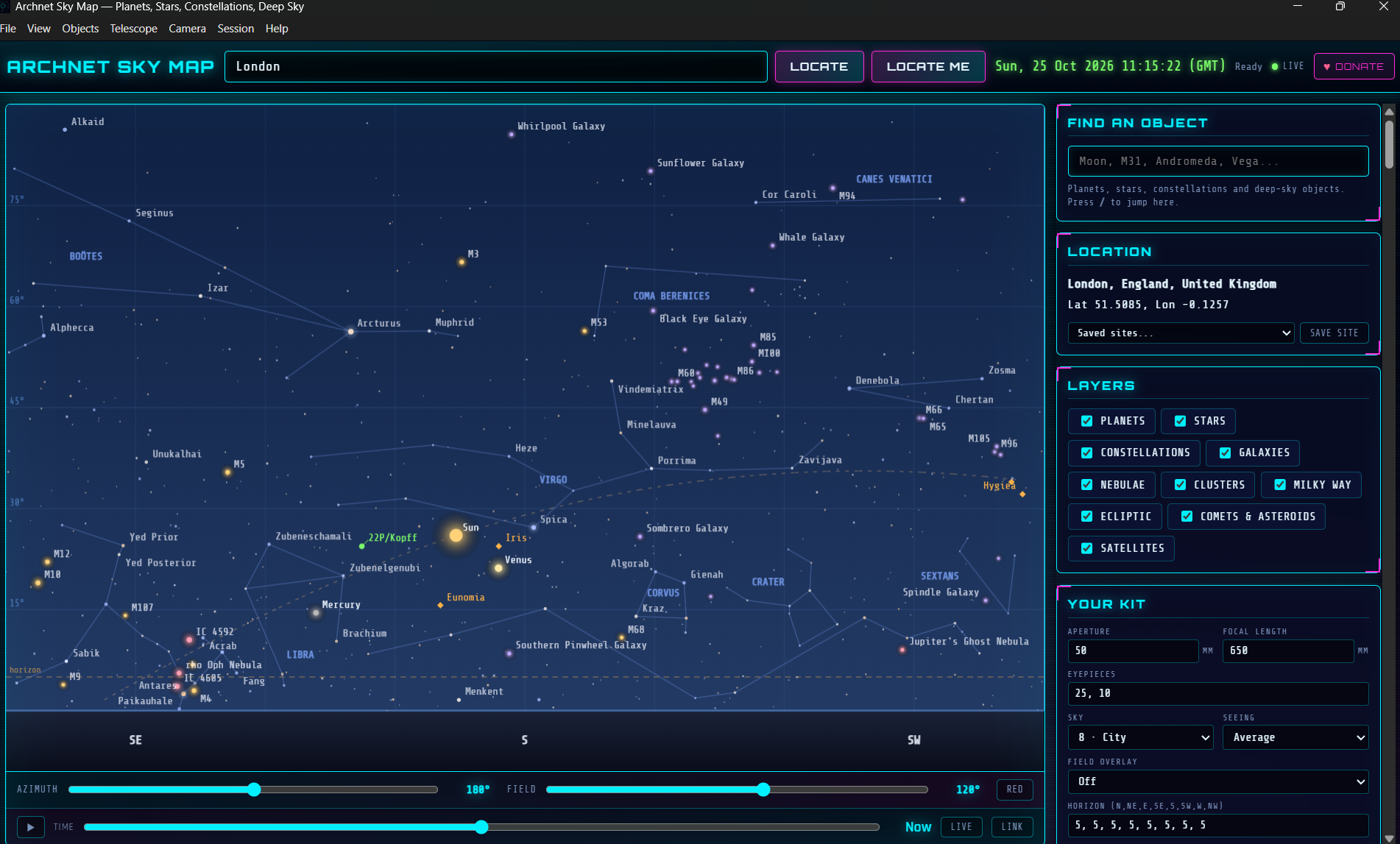Image resolution: width=1400 pixels, height=844 pixels.
Task: Select the M5 cluster marker
Action: [x=227, y=472]
